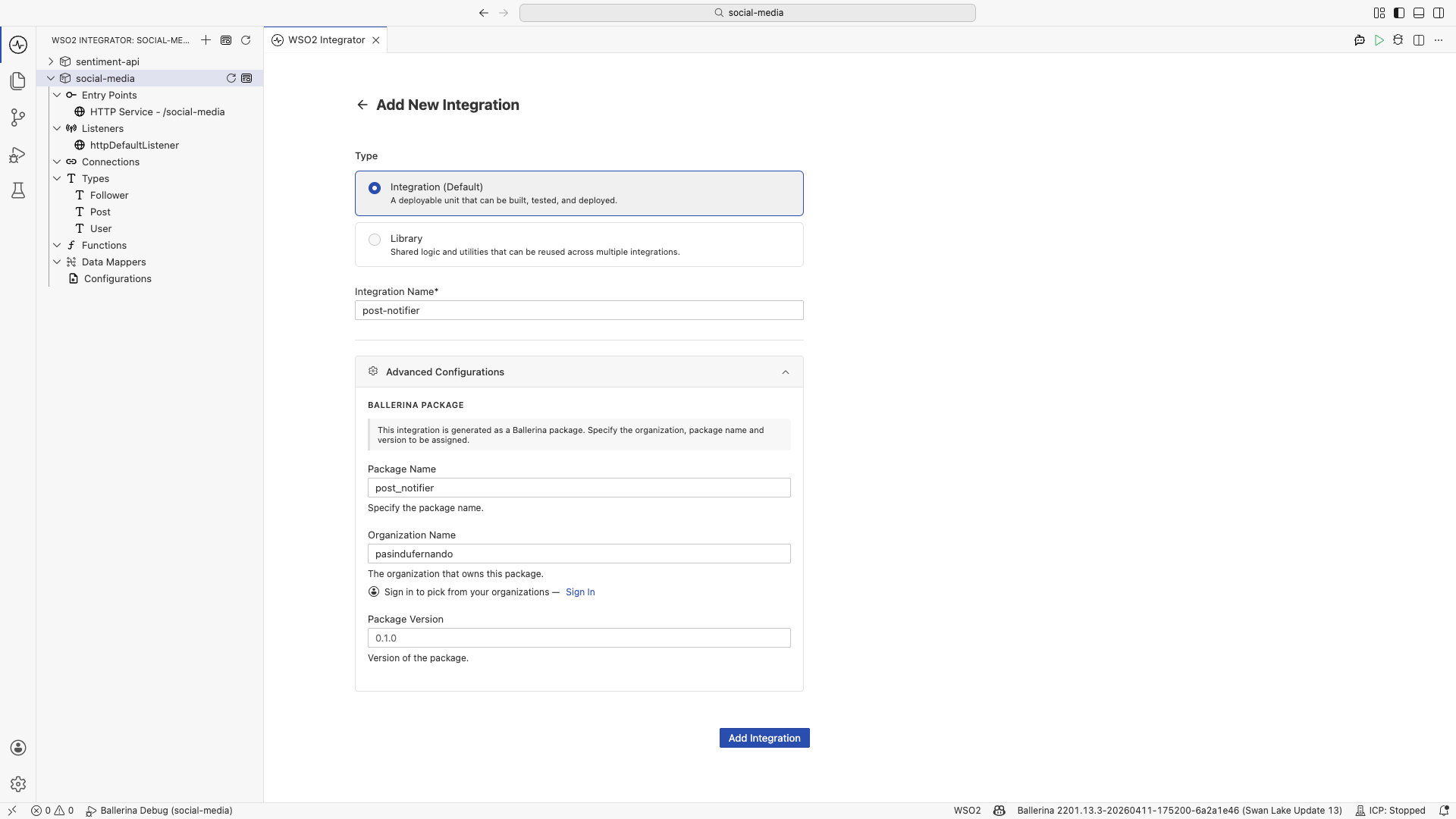Open WSO2 Integrator activity bar icon

click(18, 45)
